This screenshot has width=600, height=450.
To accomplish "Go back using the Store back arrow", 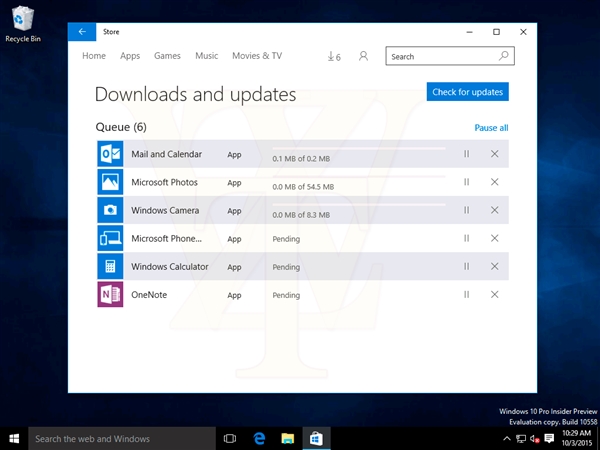I will coord(82,32).
